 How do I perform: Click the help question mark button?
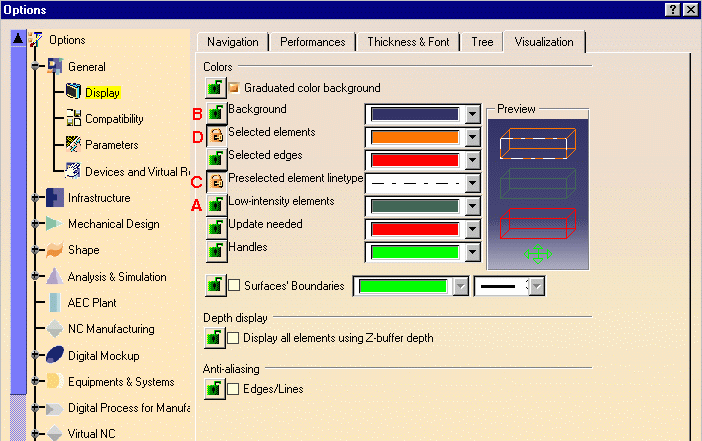coord(671,9)
